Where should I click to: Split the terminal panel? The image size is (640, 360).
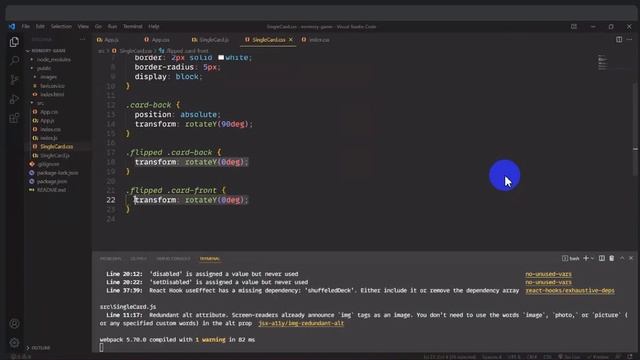click(602, 258)
